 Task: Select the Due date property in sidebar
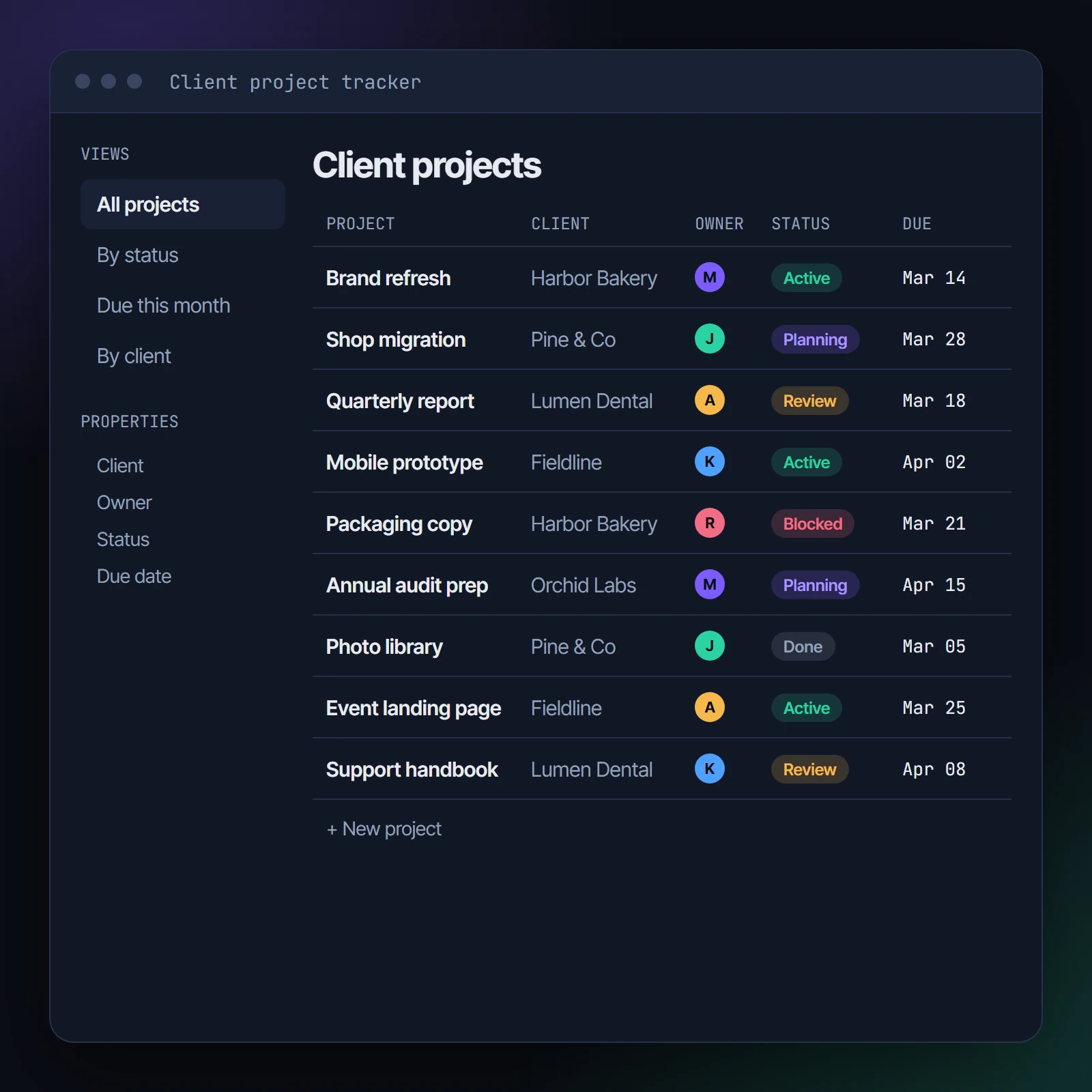tap(134, 576)
